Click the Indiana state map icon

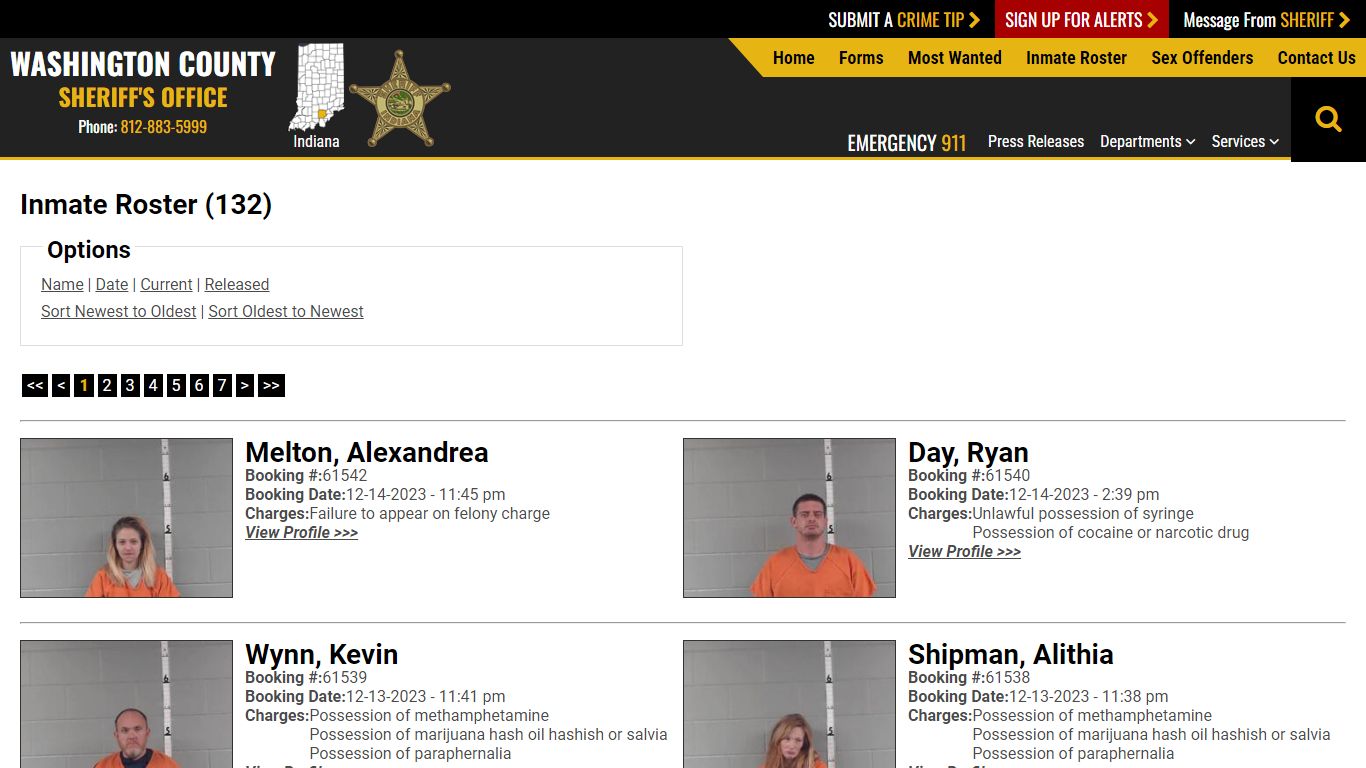[x=316, y=87]
